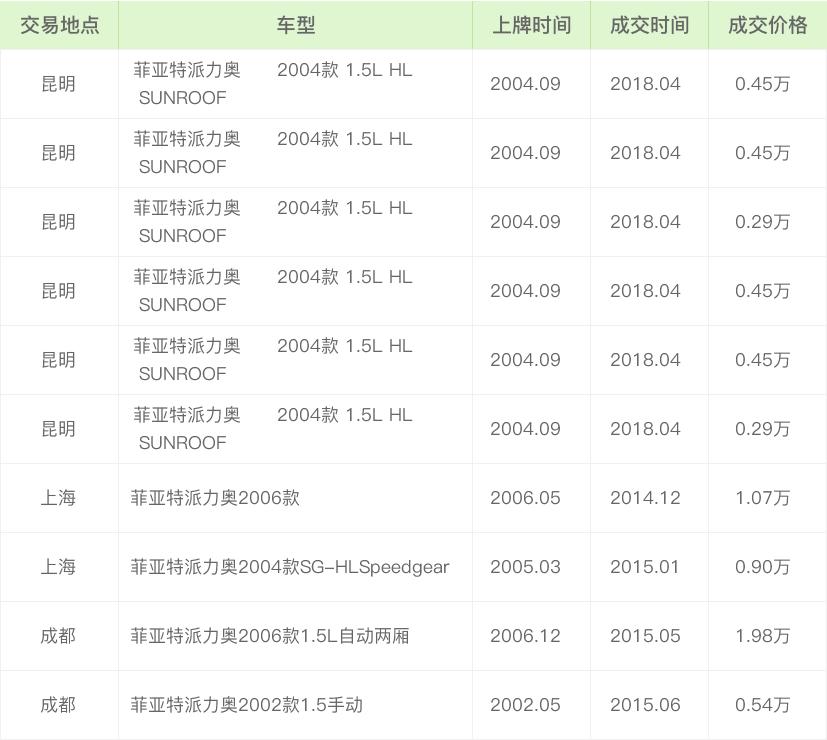Select the price 1.98万

click(763, 636)
